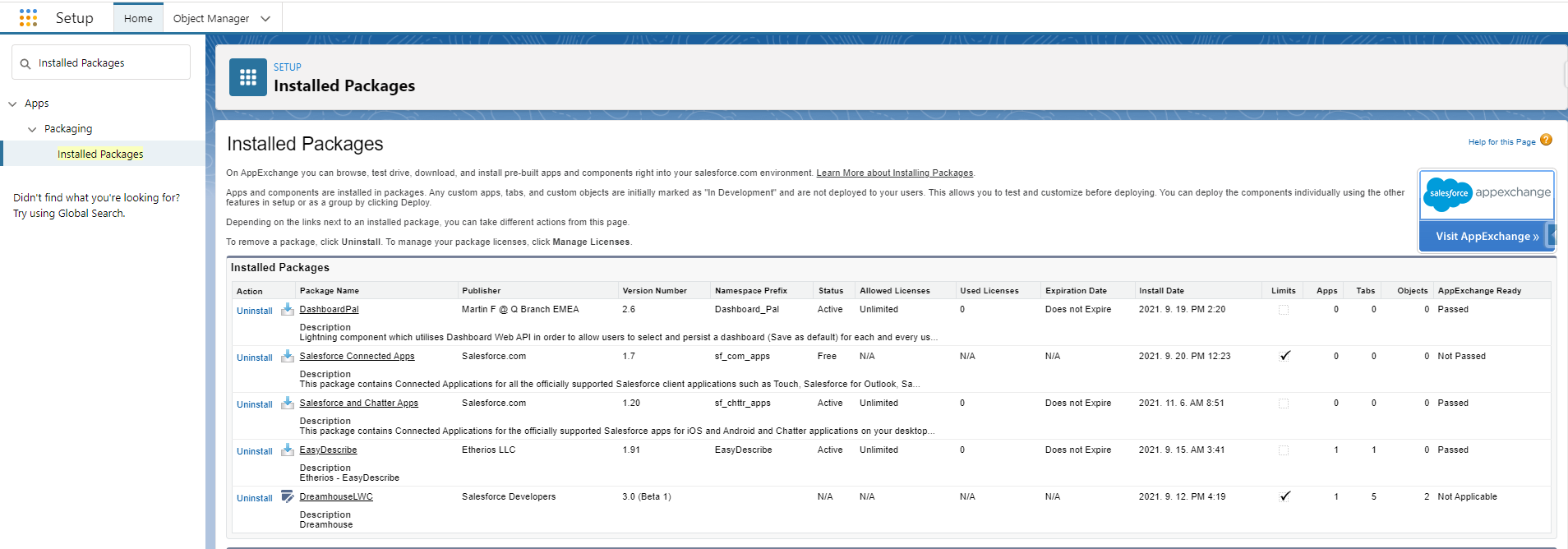Click the Salesforce Connected Apps download icon
Image resolution: width=1568 pixels, height=549 pixels.
click(x=288, y=356)
